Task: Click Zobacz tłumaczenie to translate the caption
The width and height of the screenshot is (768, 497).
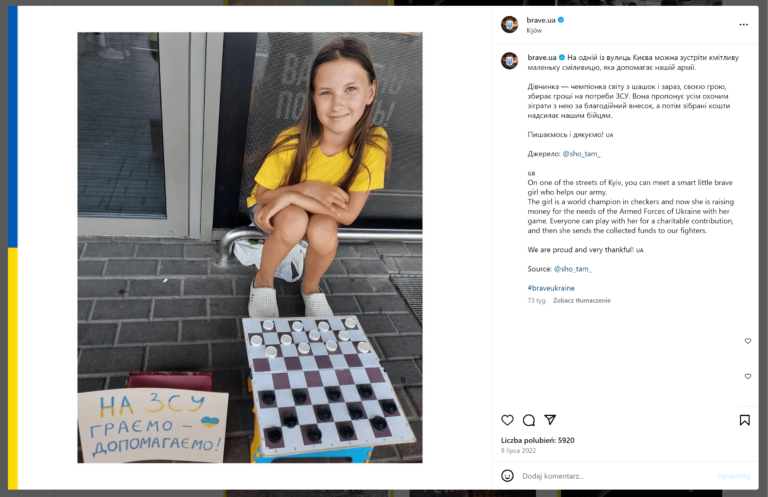Action: 582,301
